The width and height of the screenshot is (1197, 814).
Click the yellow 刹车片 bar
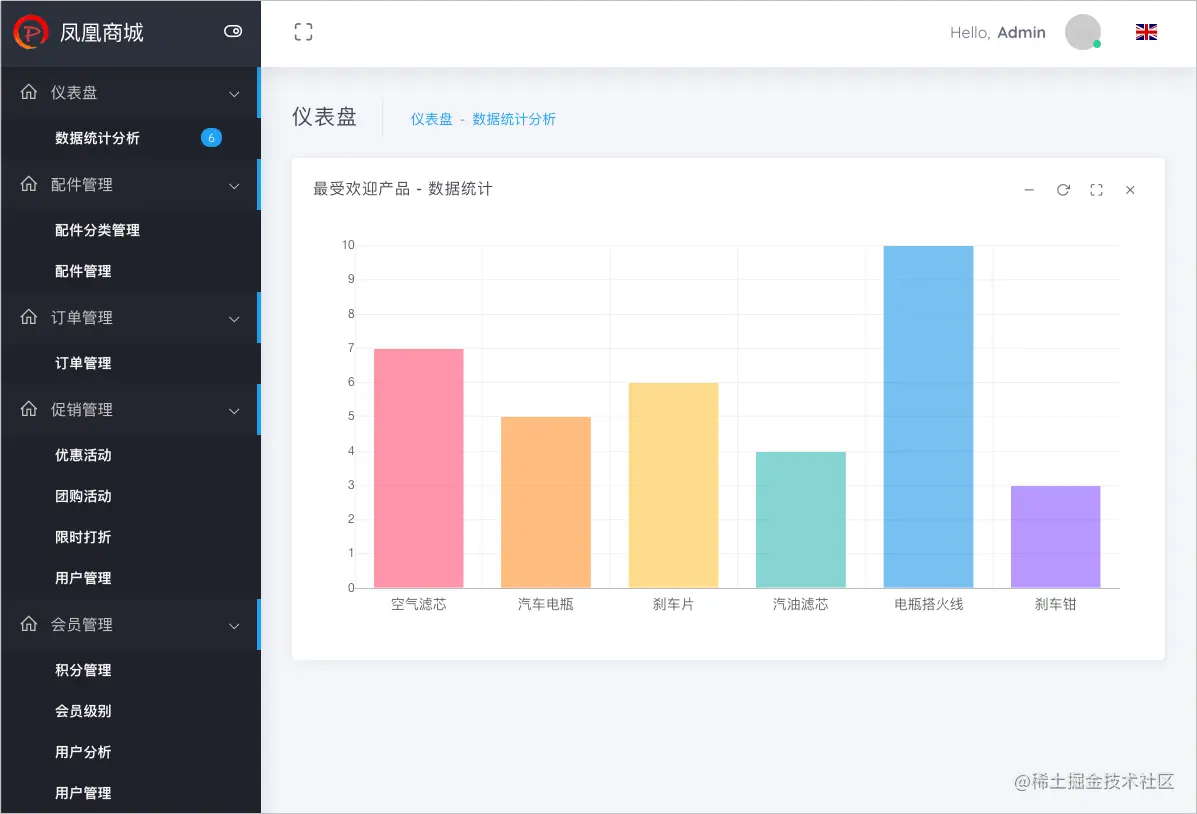pyautogui.click(x=673, y=485)
